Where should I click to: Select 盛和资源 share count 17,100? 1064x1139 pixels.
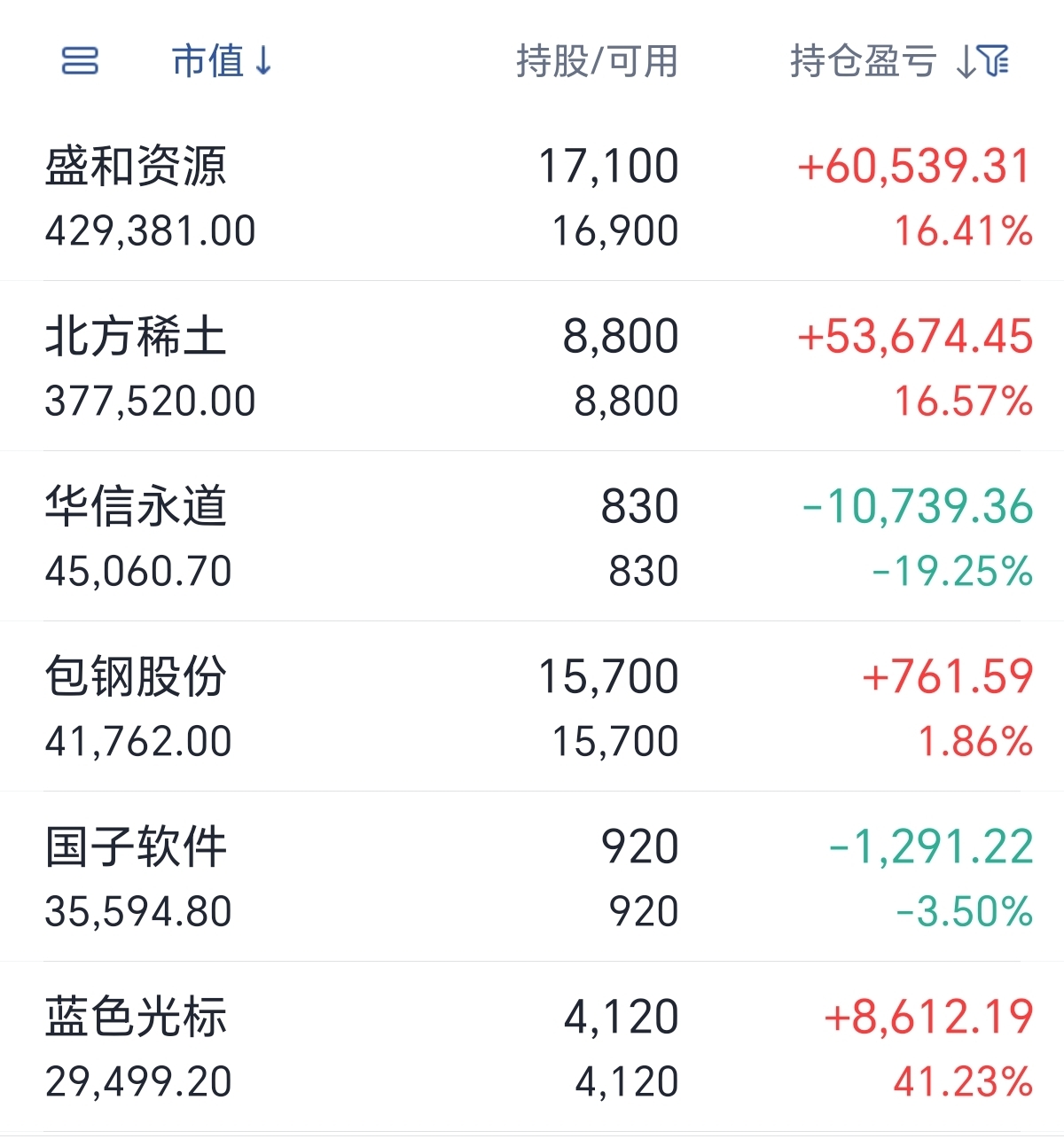[608, 167]
